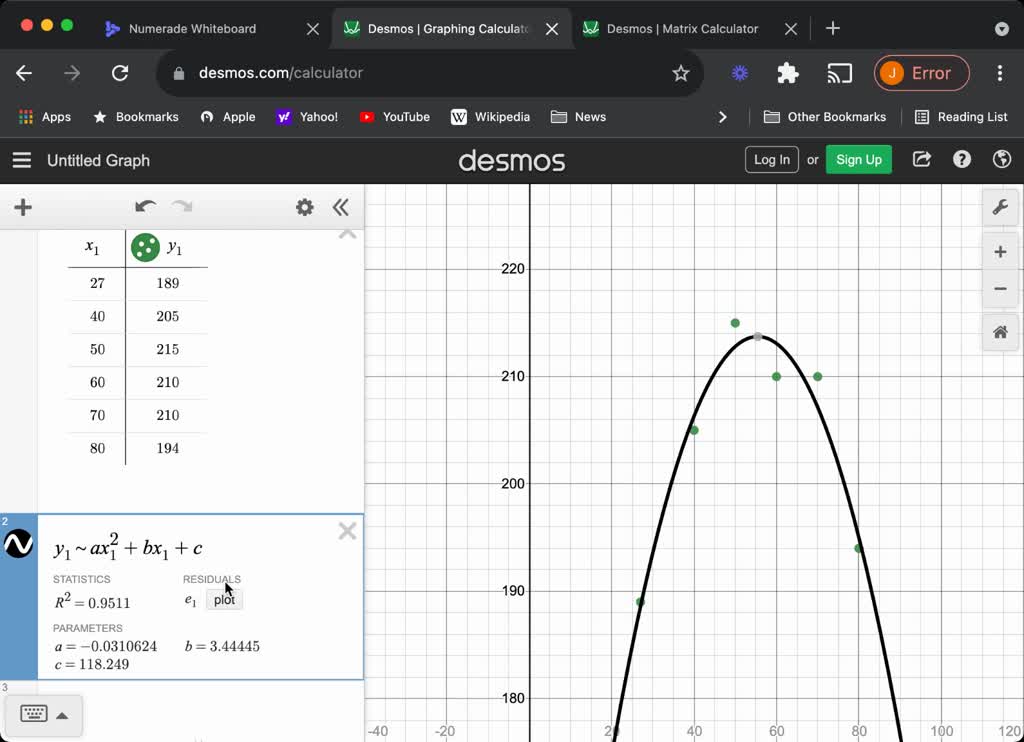Go forward in browser history
The image size is (1024, 742).
click(72, 73)
